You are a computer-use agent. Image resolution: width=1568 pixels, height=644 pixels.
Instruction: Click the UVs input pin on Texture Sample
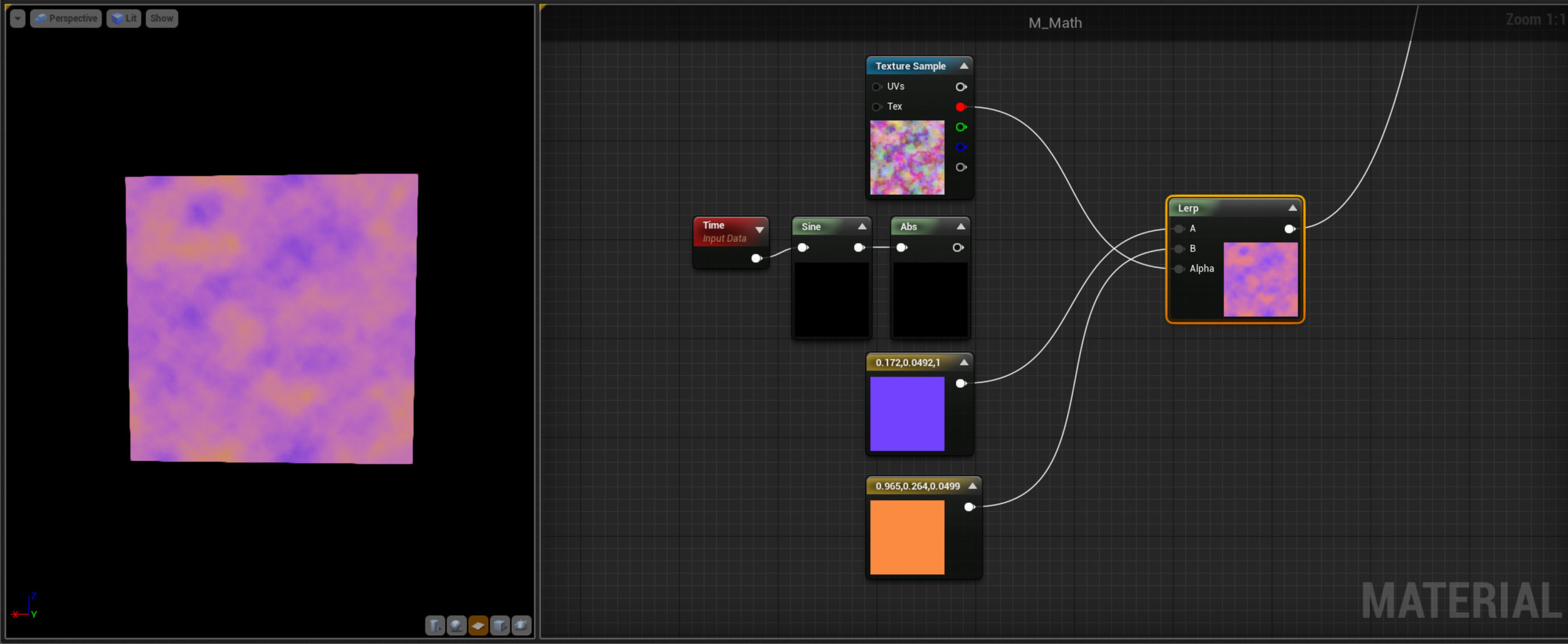coord(877,87)
